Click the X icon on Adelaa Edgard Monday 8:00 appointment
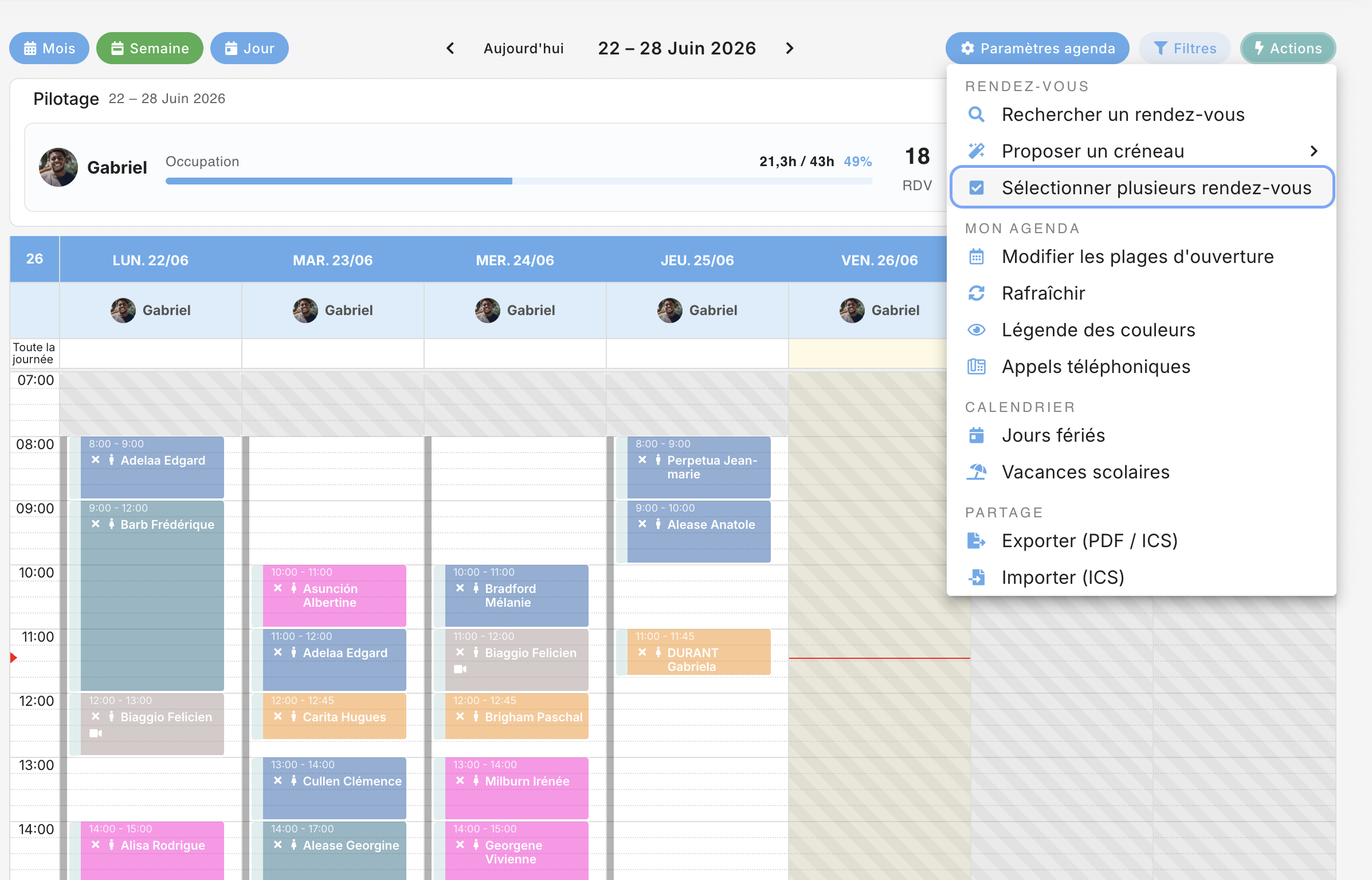This screenshot has height=880, width=1372. point(96,460)
